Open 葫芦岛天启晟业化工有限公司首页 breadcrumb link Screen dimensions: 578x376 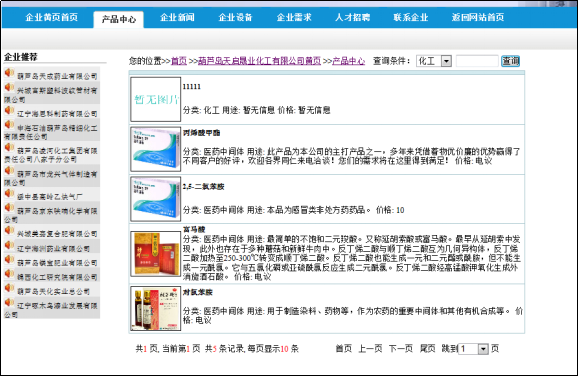point(260,61)
